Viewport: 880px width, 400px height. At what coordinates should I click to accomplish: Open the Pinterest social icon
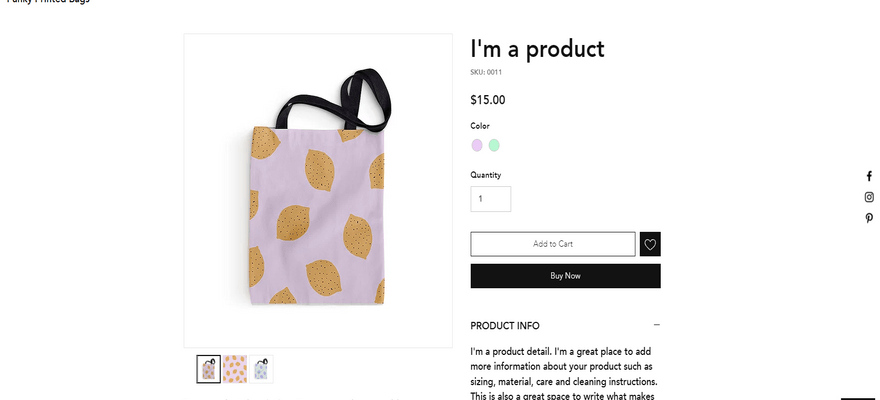point(869,218)
